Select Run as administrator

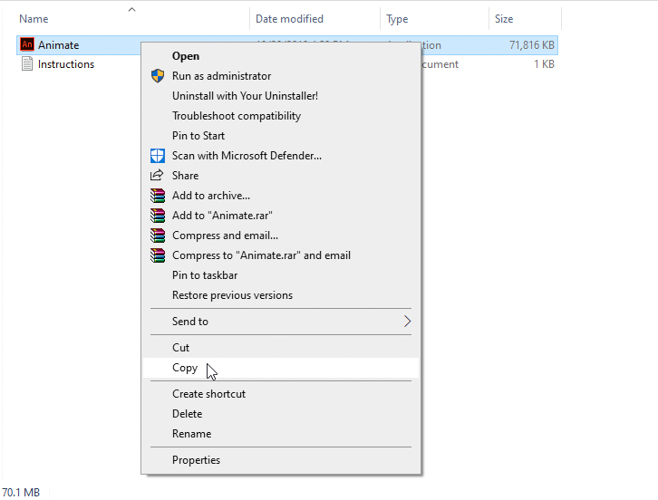tap(281, 76)
